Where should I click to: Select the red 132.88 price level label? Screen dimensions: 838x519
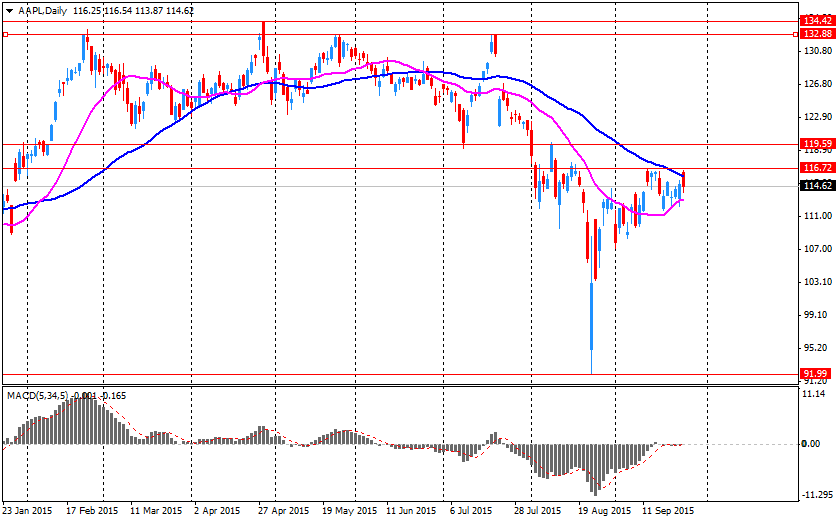[818, 34]
